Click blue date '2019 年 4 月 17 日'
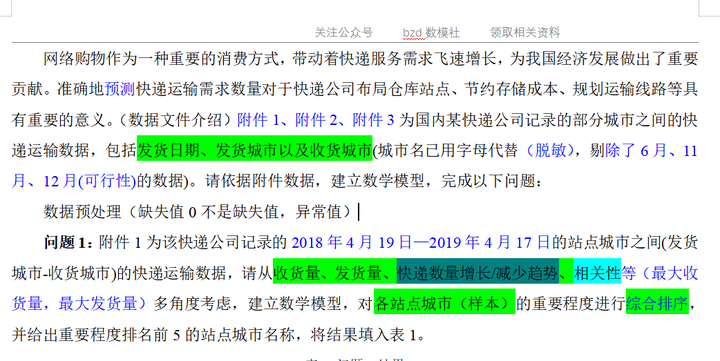The height and width of the screenshot is (361, 720). click(x=489, y=243)
